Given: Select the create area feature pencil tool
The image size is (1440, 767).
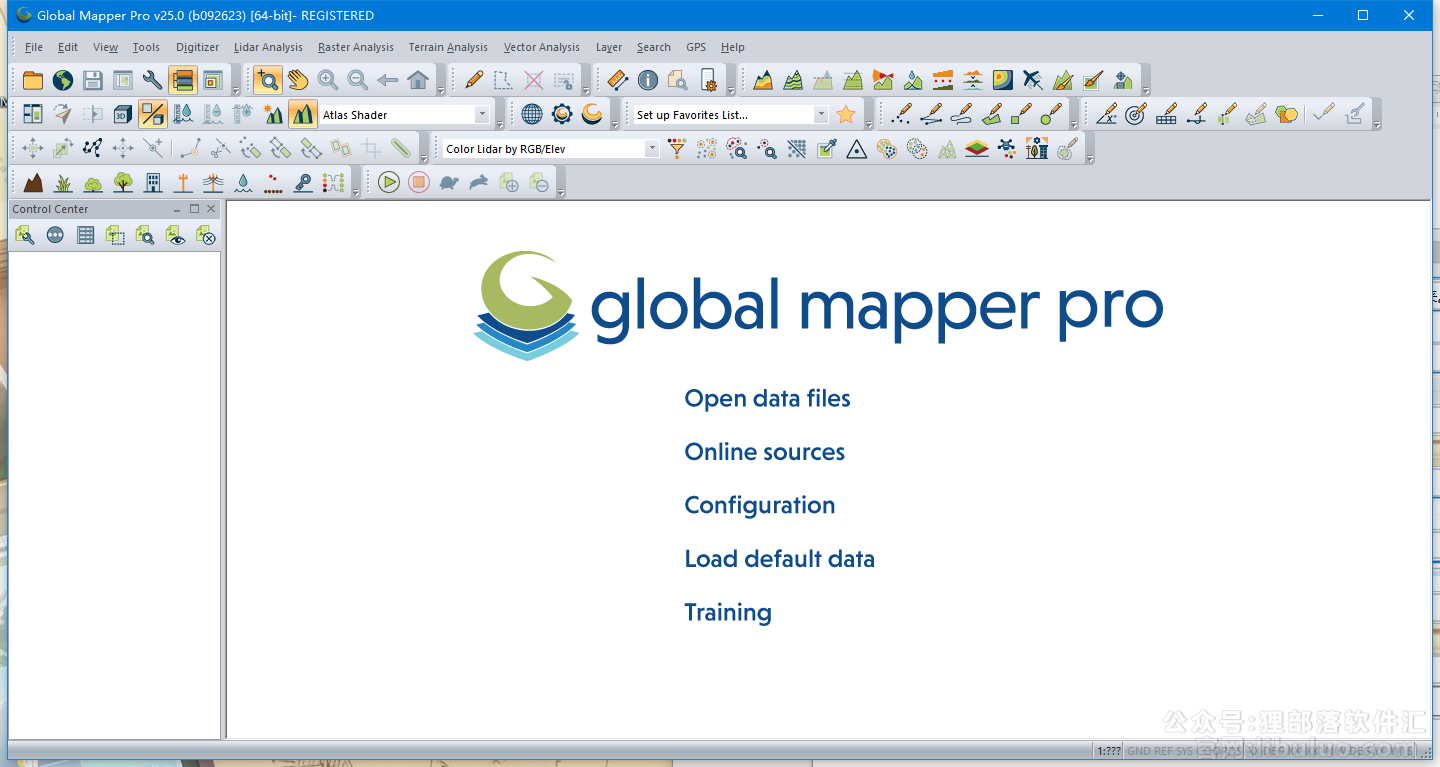Looking at the screenshot, I should pos(991,114).
